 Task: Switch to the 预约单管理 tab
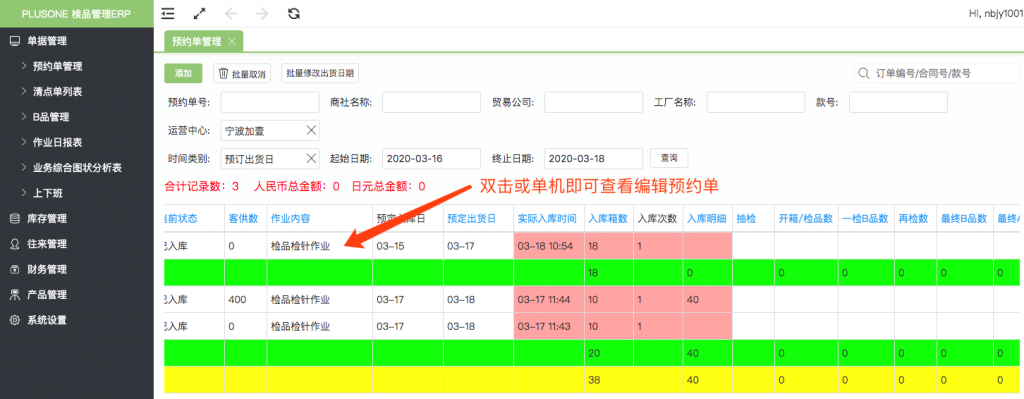pyautogui.click(x=203, y=41)
